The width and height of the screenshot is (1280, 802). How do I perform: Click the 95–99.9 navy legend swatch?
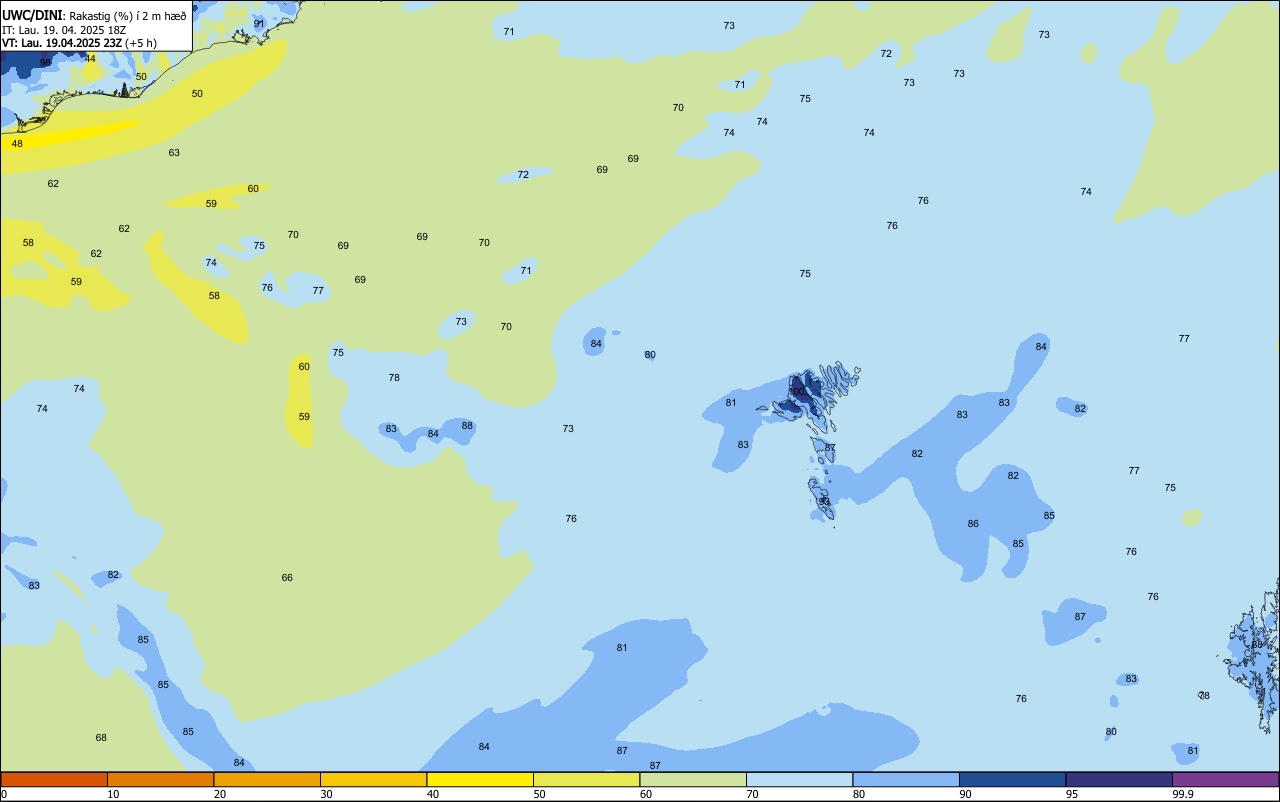[x=1119, y=779]
